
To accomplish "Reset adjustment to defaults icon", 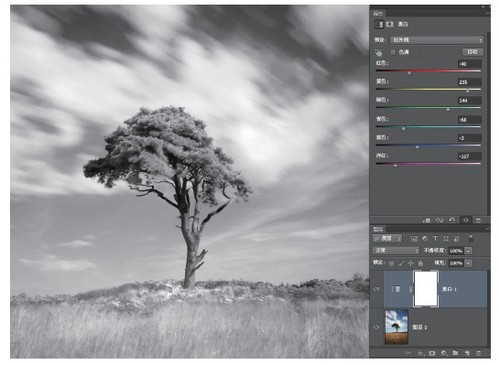I will (x=452, y=220).
